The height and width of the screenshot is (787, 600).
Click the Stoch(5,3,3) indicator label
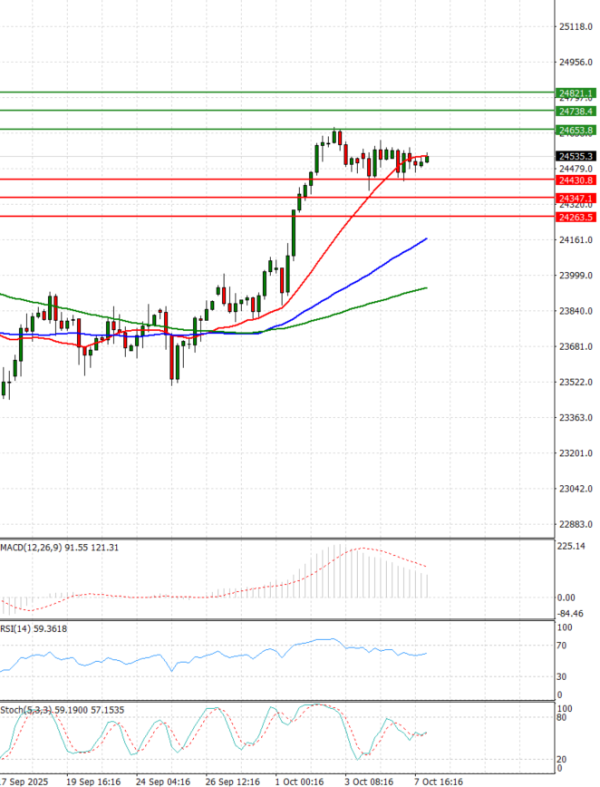point(28,709)
